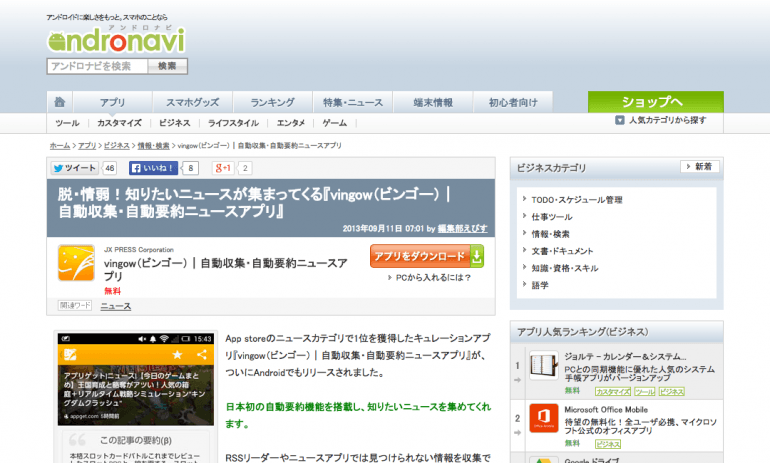This screenshot has height=463, width=770.
Task: Open the 特集・ニュース navigation tab
Action: [x=353, y=102]
